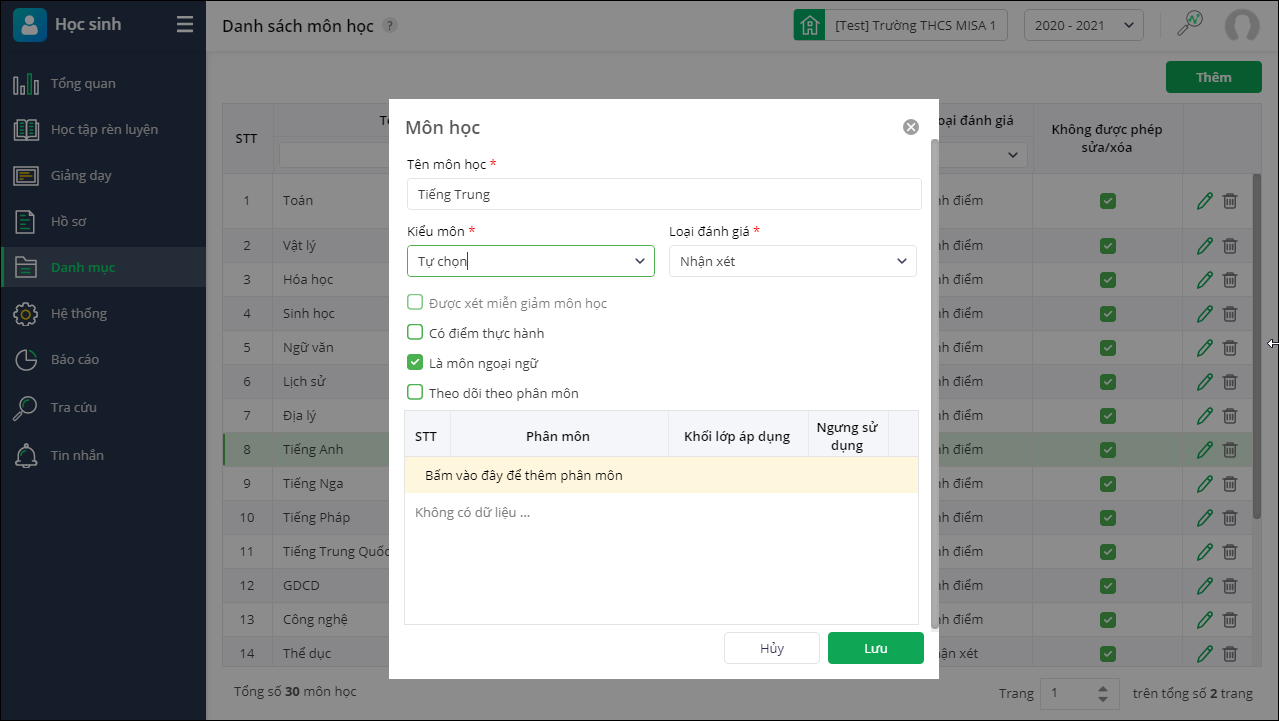Click the help question mark icon

click(x=390, y=25)
